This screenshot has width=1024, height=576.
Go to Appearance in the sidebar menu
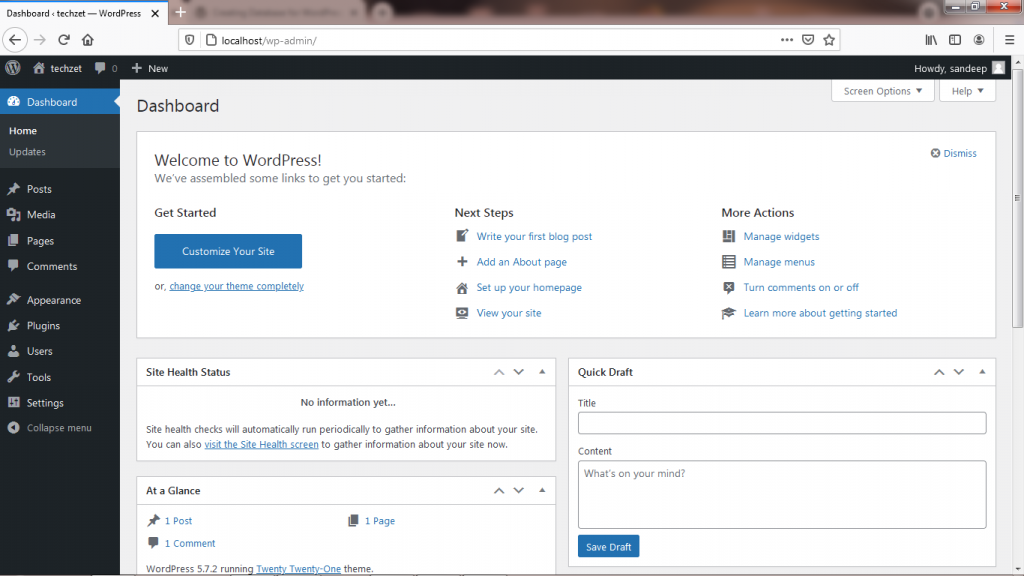(x=54, y=300)
